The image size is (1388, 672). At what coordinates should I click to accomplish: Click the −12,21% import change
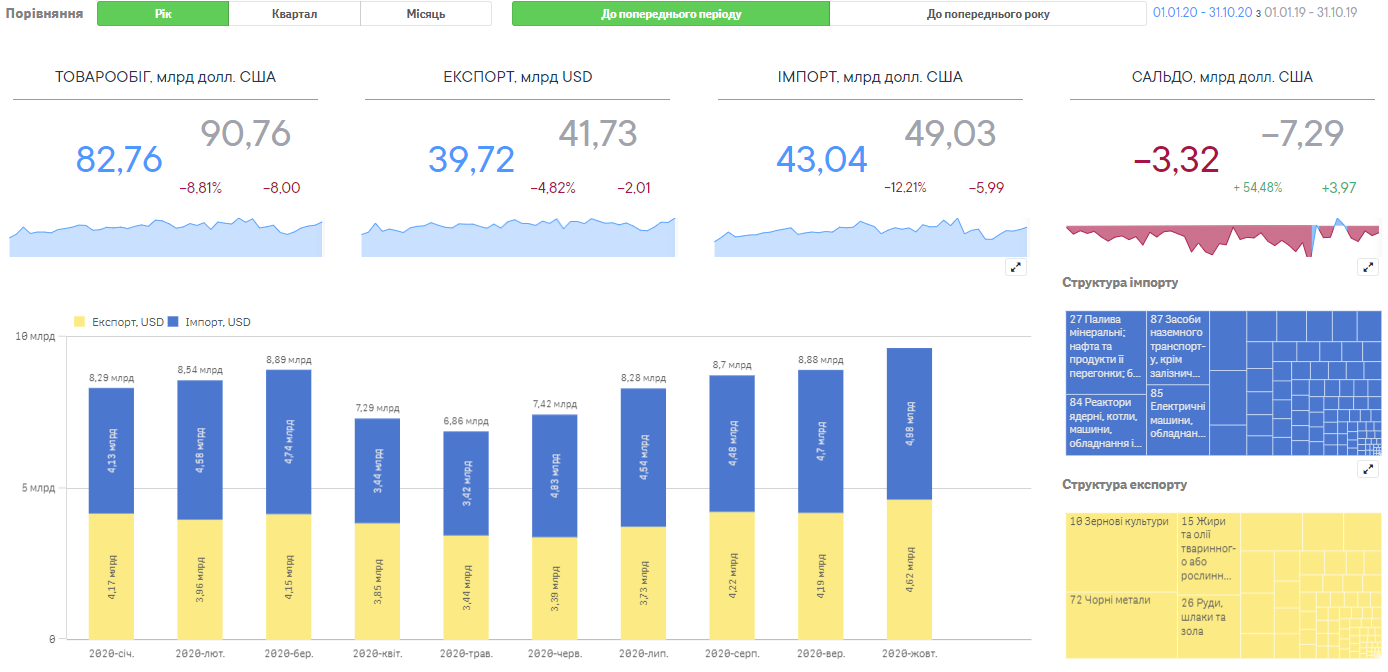(x=906, y=187)
